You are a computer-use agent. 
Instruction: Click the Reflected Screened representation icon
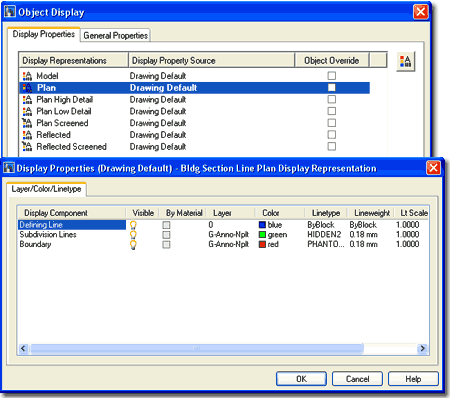(27, 146)
